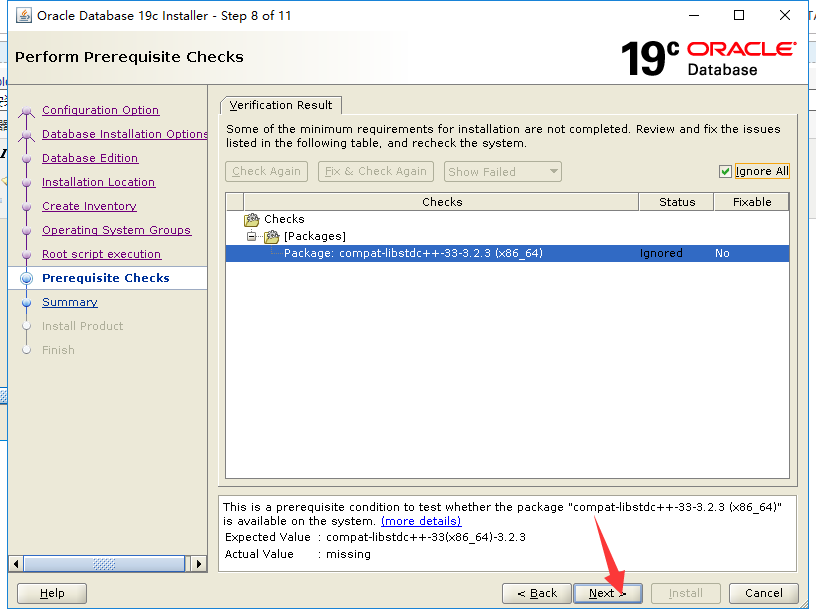Go to Configuration Option step
816x616 pixels.
tap(100, 110)
